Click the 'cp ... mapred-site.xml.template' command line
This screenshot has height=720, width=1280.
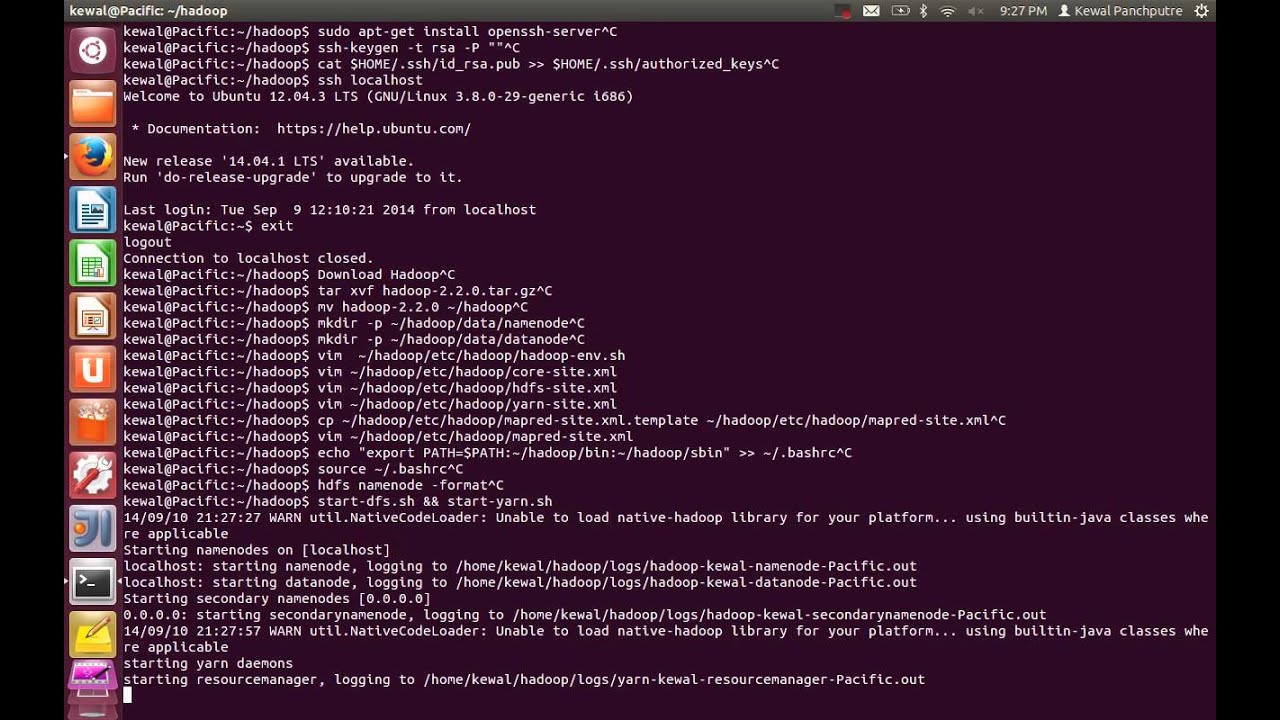pyautogui.click(x=564, y=420)
